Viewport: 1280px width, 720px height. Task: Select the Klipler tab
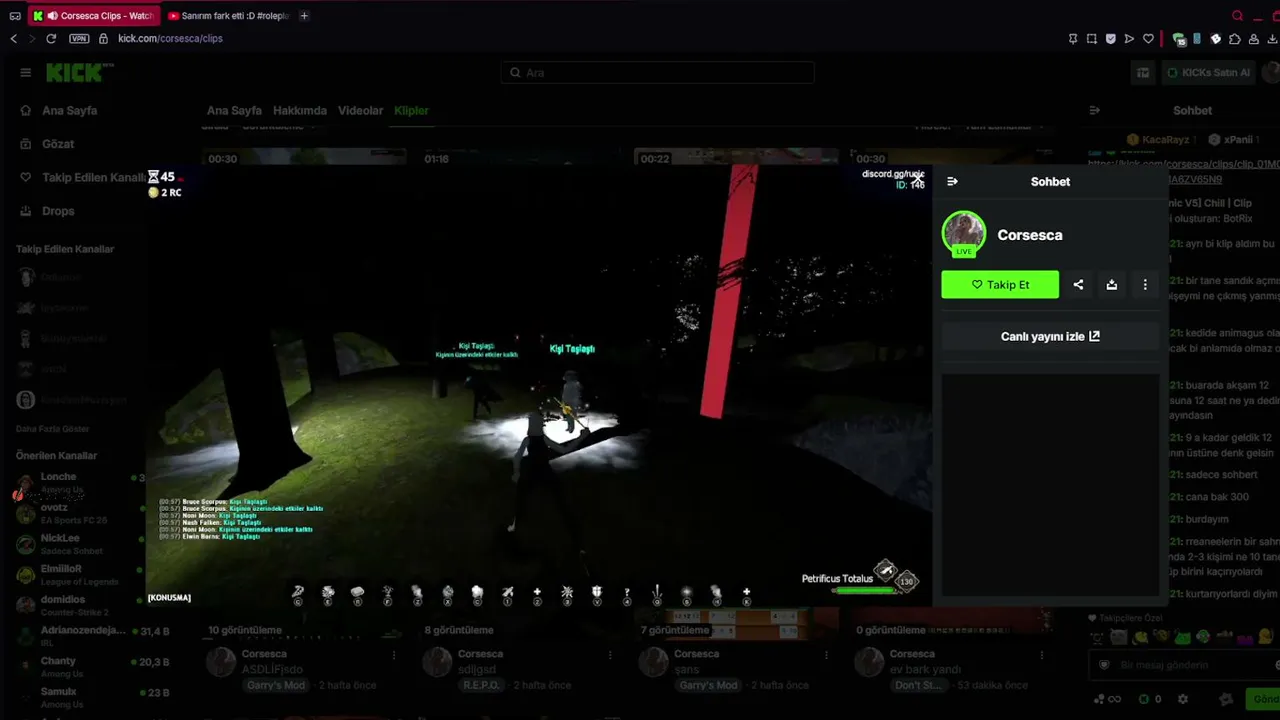tap(411, 111)
